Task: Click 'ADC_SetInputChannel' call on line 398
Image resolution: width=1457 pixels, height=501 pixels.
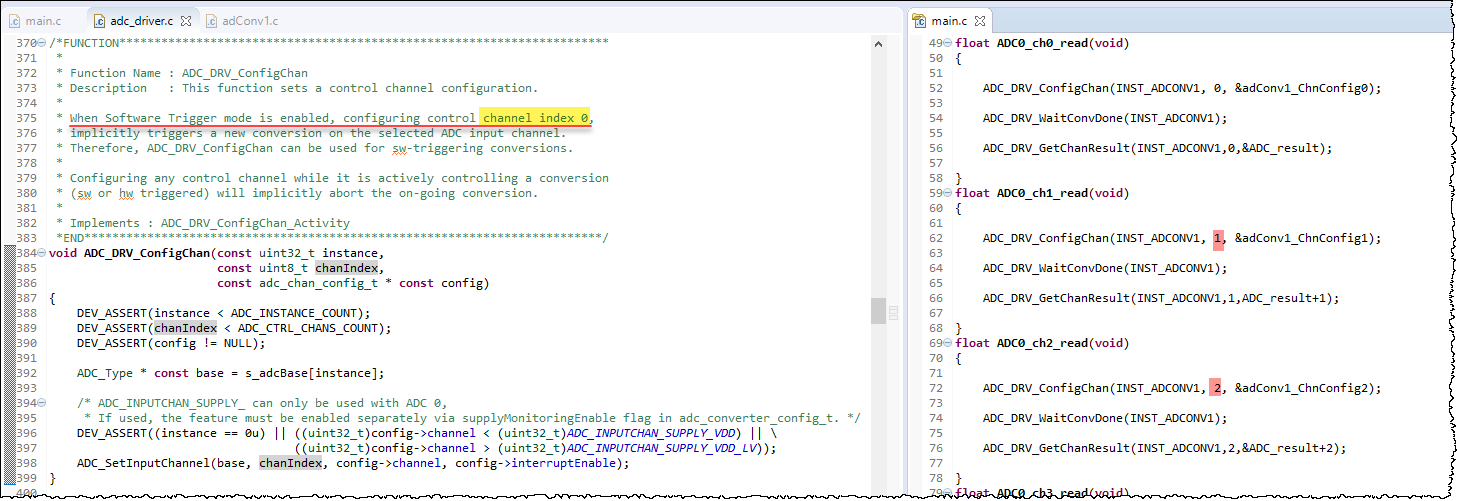Action: pos(143,463)
